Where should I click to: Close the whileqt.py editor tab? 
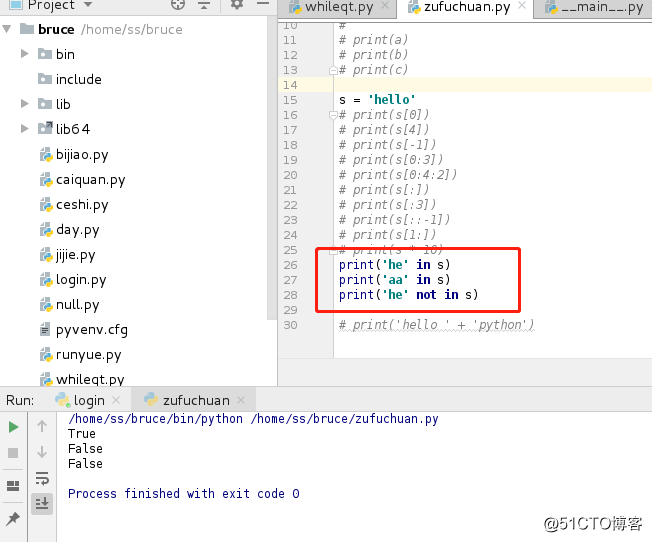point(385,5)
